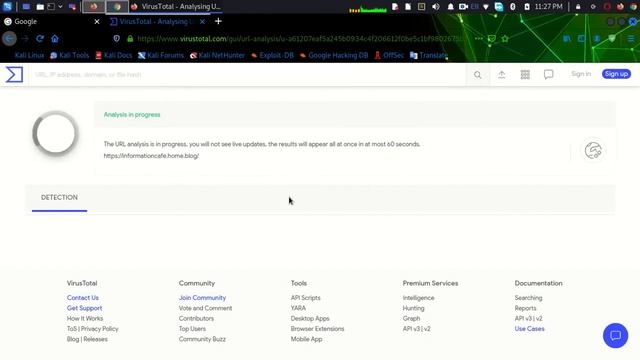
Task: Open the Kali Linux bookmark
Action: pos(29,56)
